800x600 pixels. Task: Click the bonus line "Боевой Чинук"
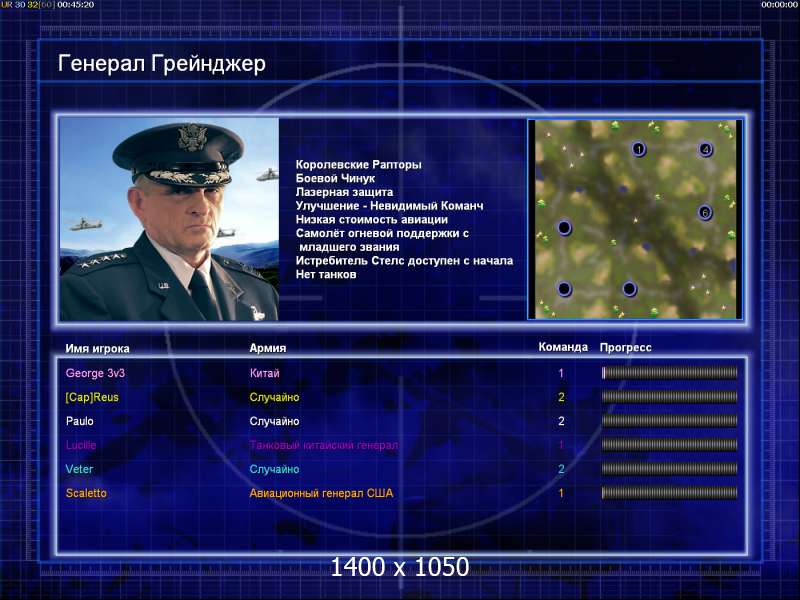click(335, 179)
